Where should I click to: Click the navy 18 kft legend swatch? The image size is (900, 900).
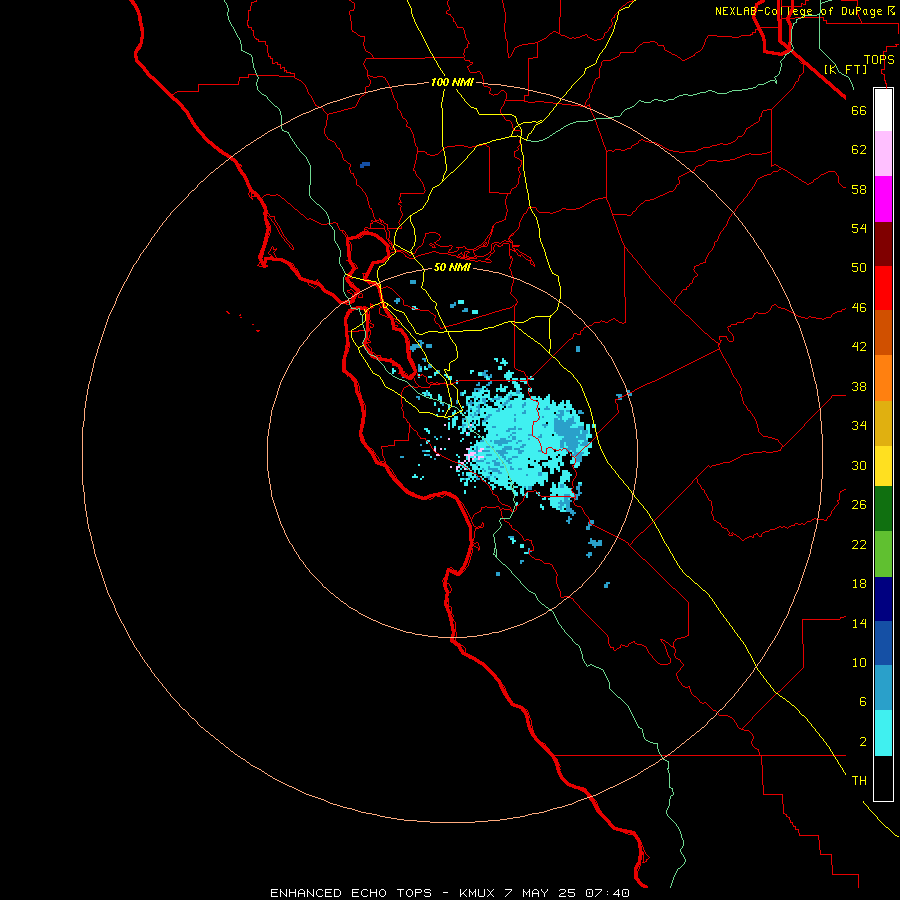883,599
